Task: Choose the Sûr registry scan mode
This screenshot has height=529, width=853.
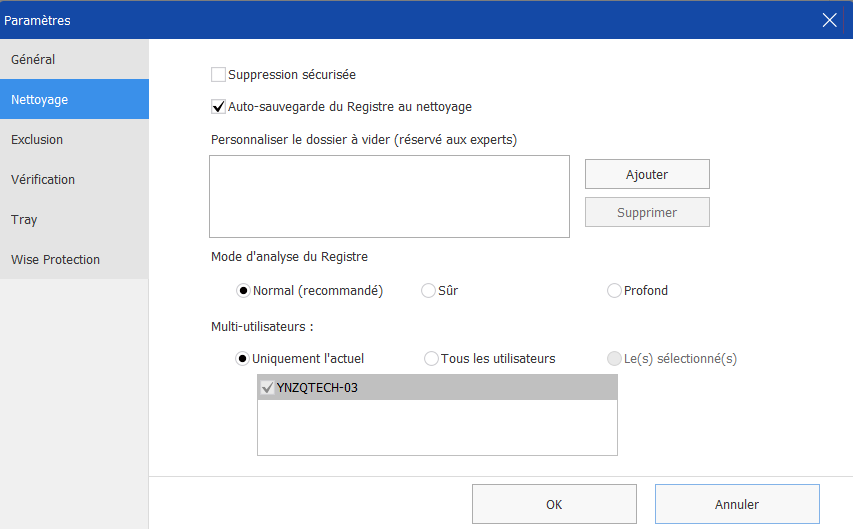Action: point(428,291)
